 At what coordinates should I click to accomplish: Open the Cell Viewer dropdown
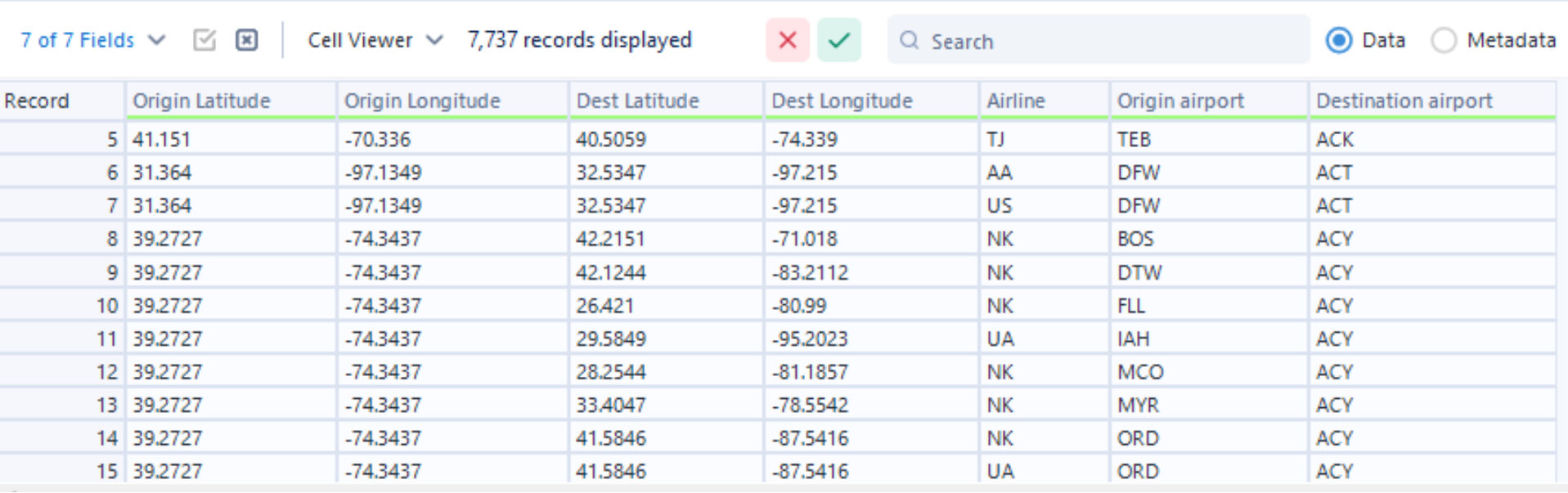375,40
